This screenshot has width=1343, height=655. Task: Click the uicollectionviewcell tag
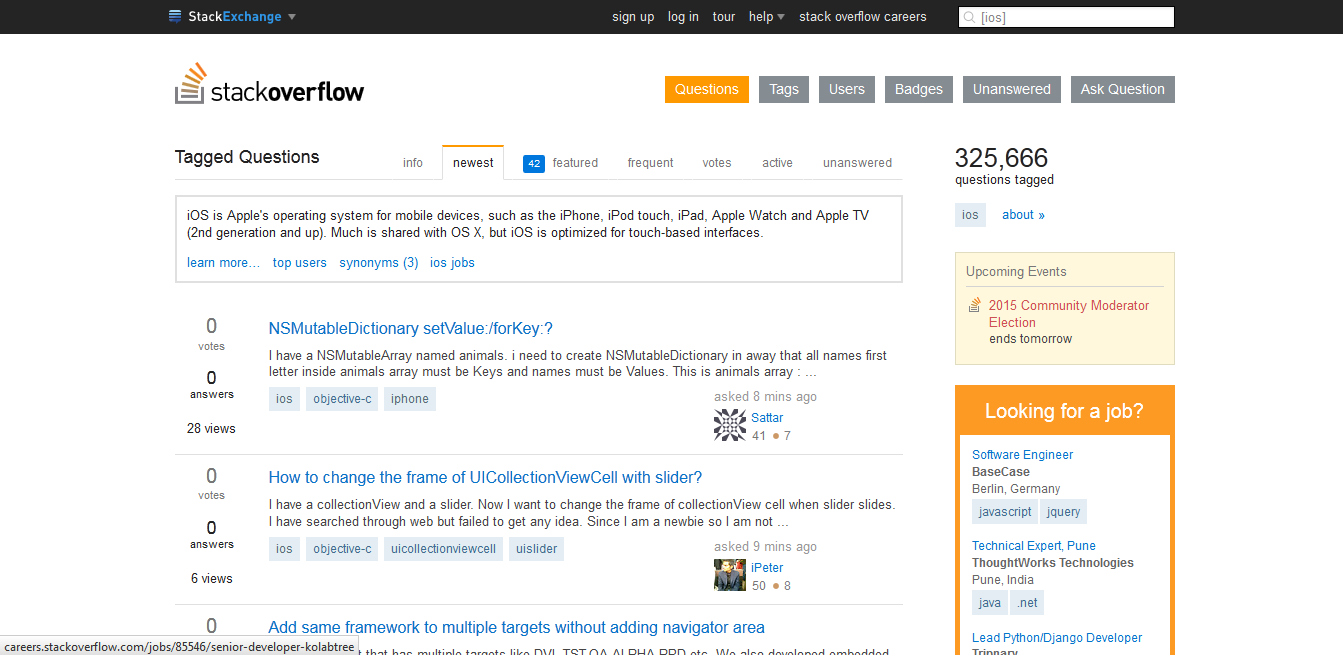(x=443, y=549)
